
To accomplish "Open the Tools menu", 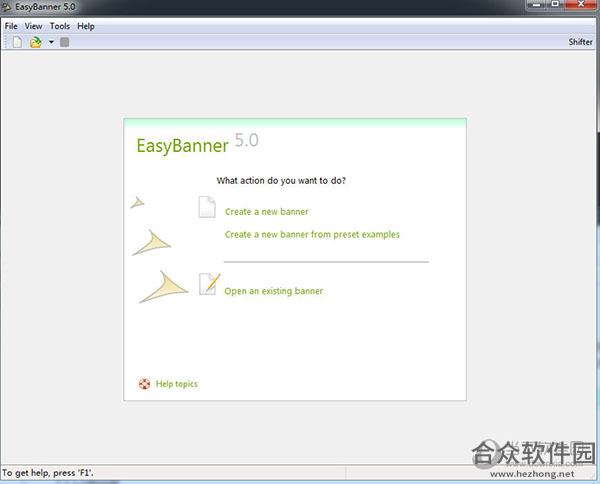I will click(x=60, y=26).
